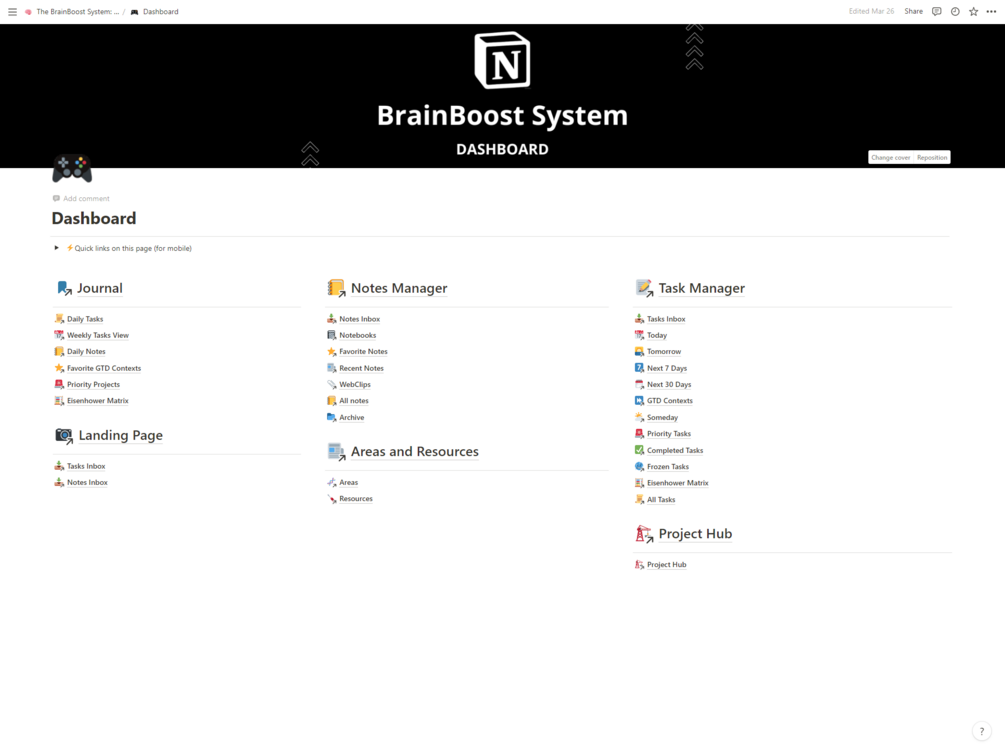
Task: Click the Reposition cover button
Action: pyautogui.click(x=932, y=158)
